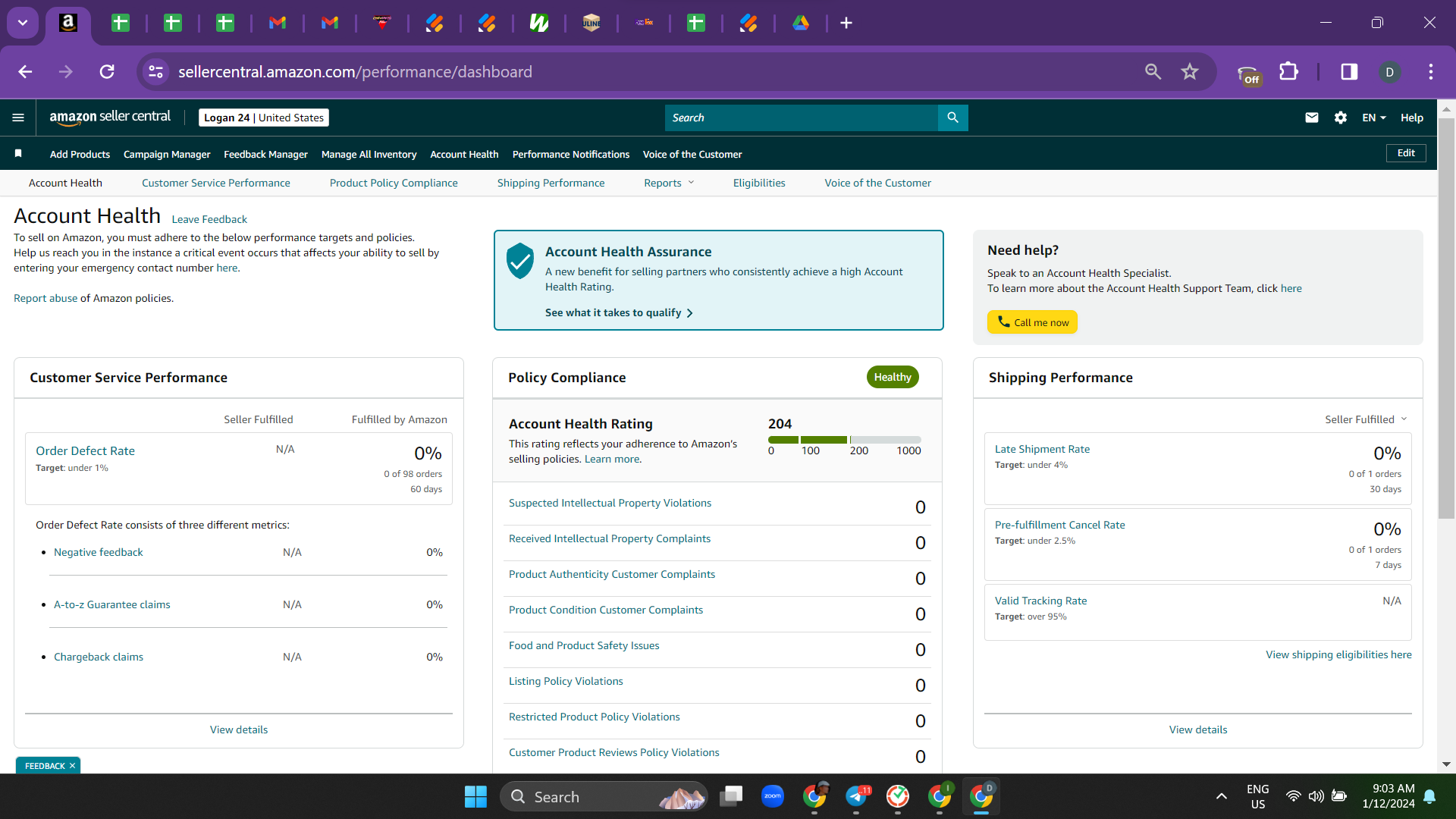This screenshot has width=1456, height=819.
Task: Click the Leave Feedback link
Action: [x=209, y=219]
